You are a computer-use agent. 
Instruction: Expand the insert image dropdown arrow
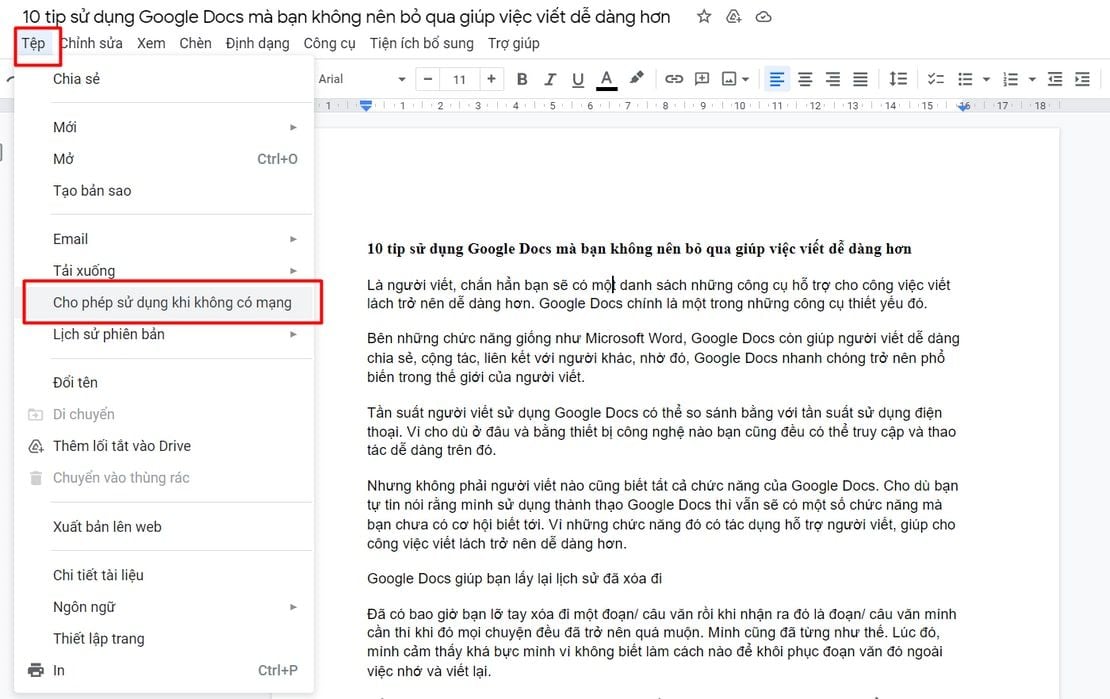[x=745, y=79]
